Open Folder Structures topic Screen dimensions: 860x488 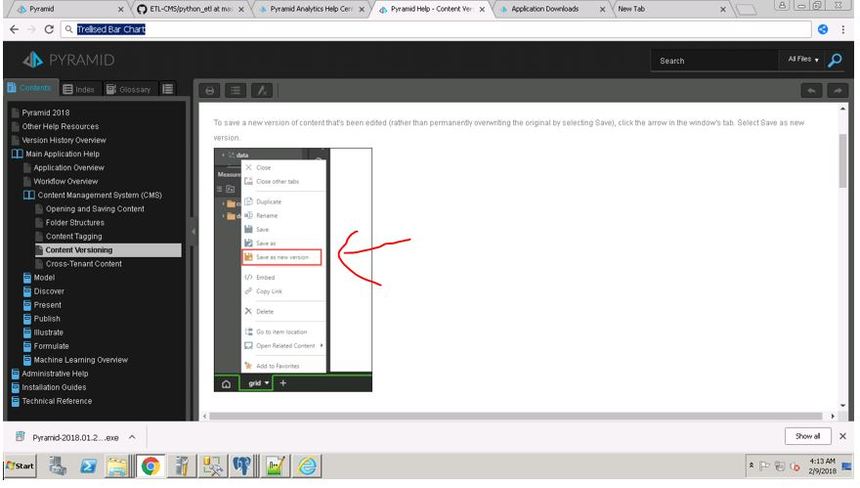pos(75,223)
